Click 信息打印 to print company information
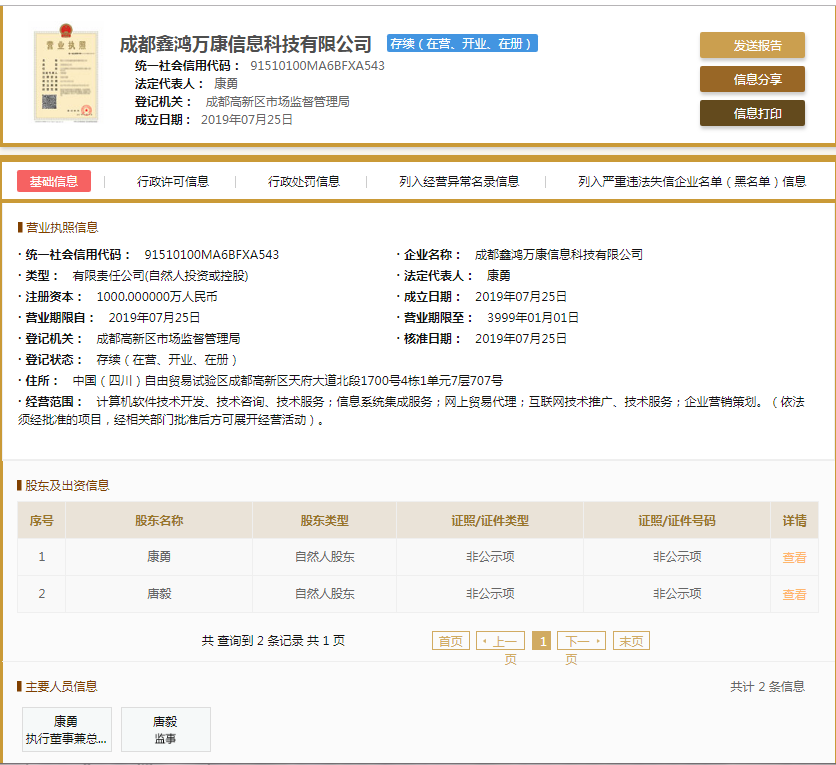836x765 pixels. coord(751,113)
